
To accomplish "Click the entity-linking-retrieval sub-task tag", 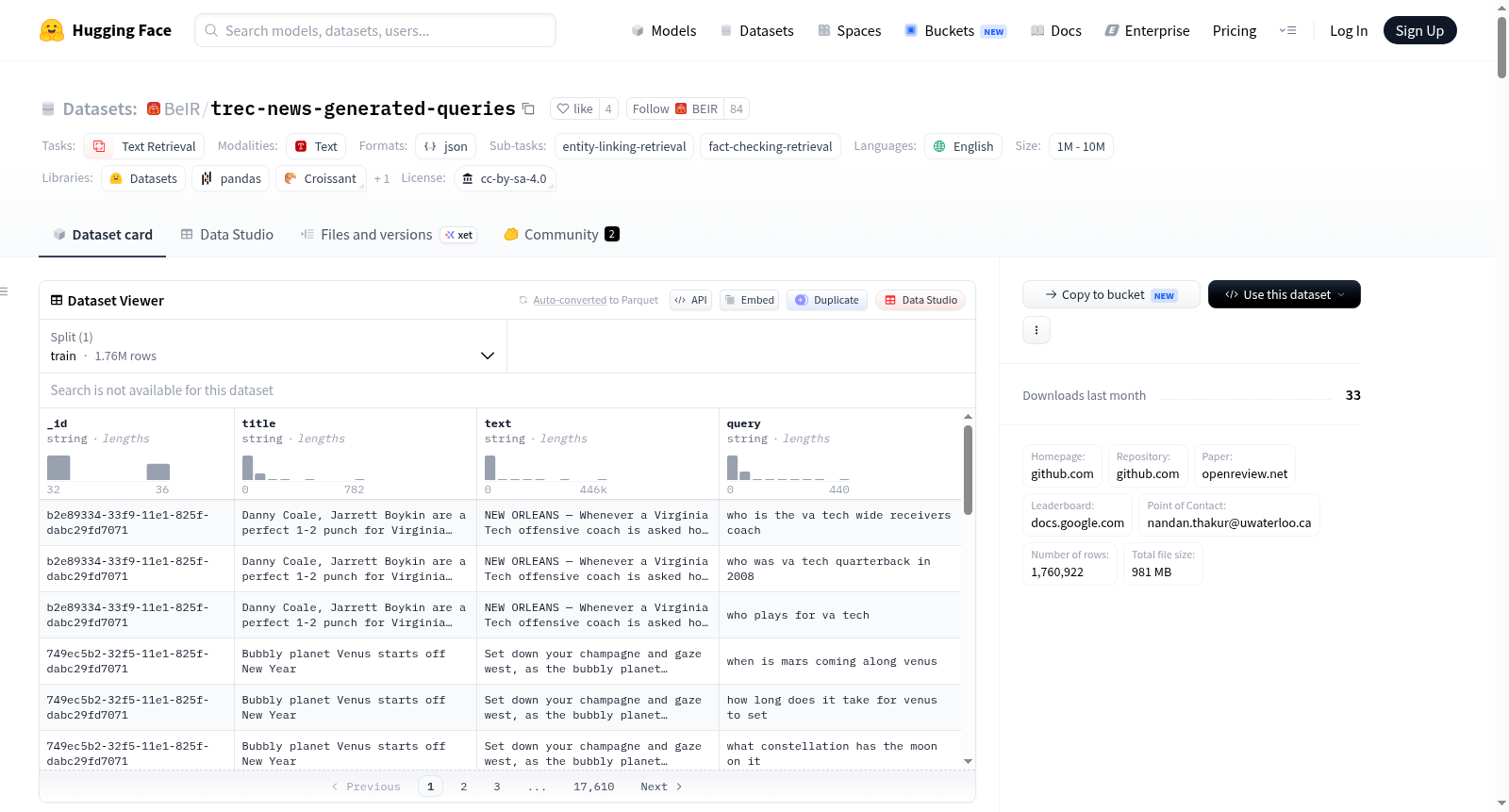I will [624, 146].
